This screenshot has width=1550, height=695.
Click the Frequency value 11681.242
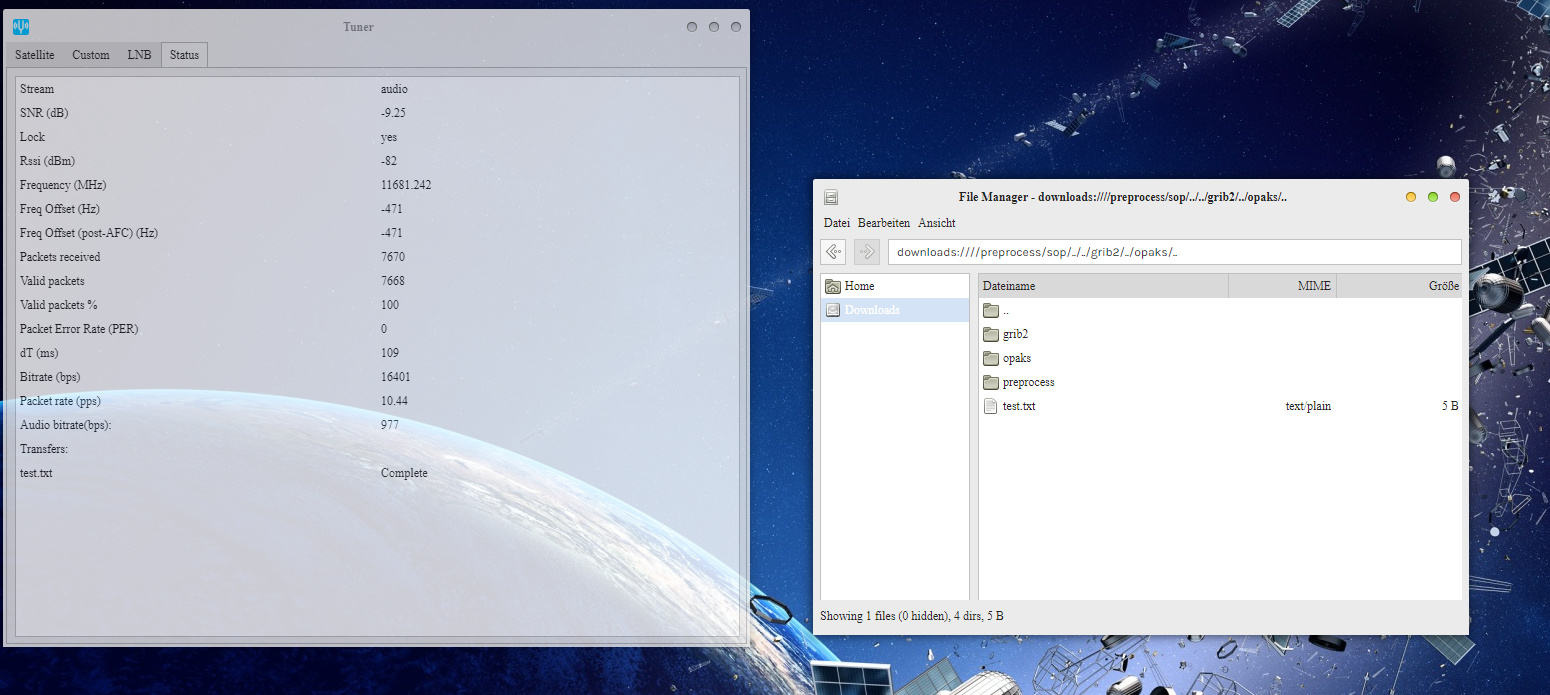click(x=406, y=185)
